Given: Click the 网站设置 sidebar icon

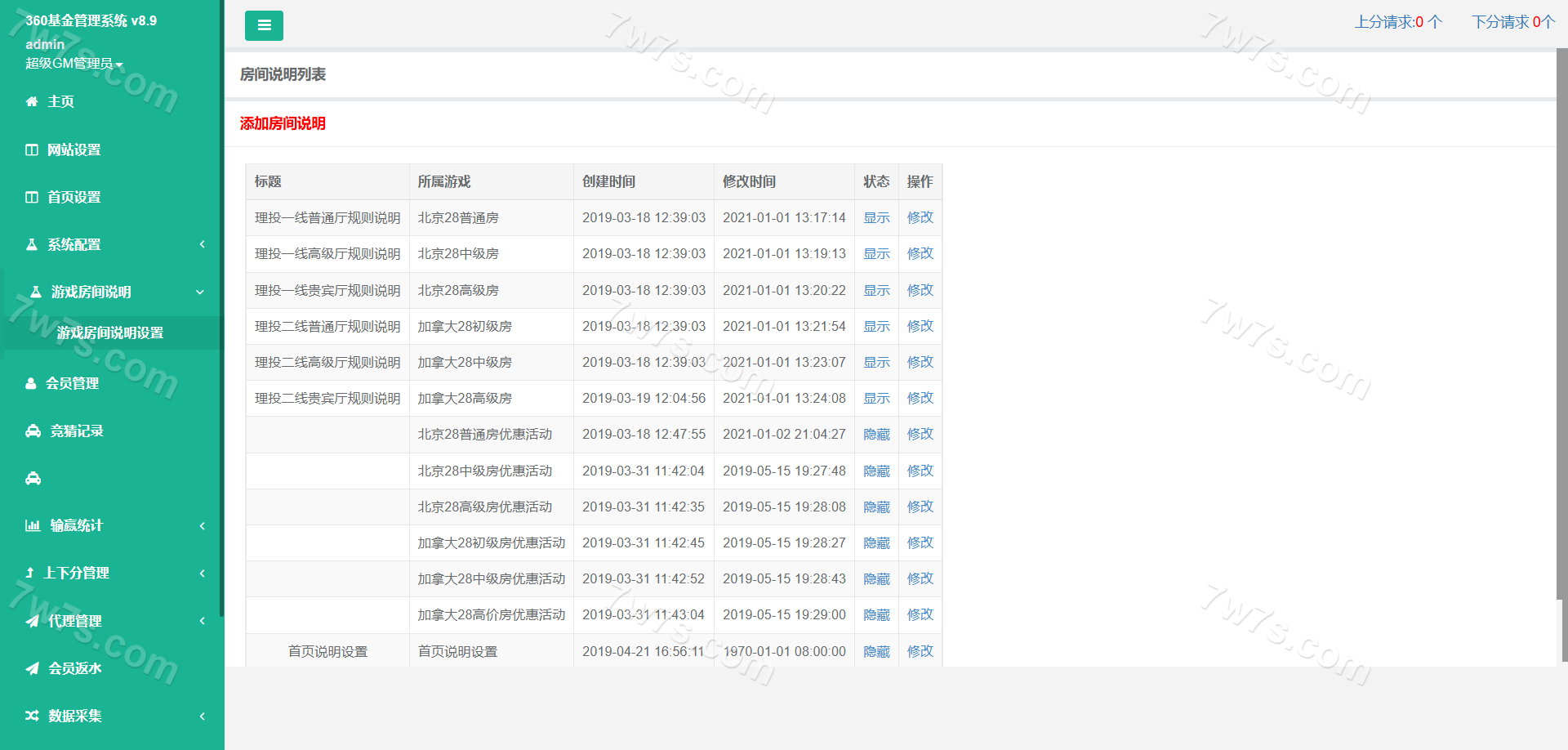Looking at the screenshot, I should tap(32, 150).
